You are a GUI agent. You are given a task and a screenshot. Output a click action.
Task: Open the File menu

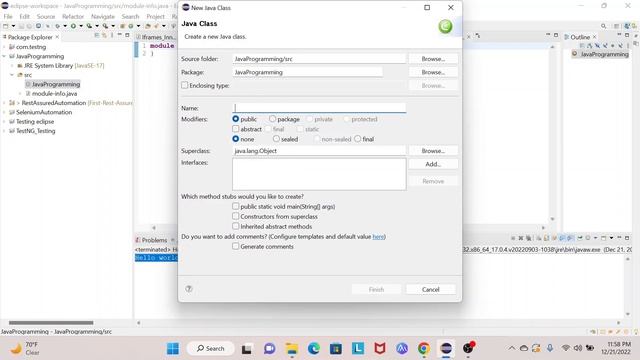8,16
